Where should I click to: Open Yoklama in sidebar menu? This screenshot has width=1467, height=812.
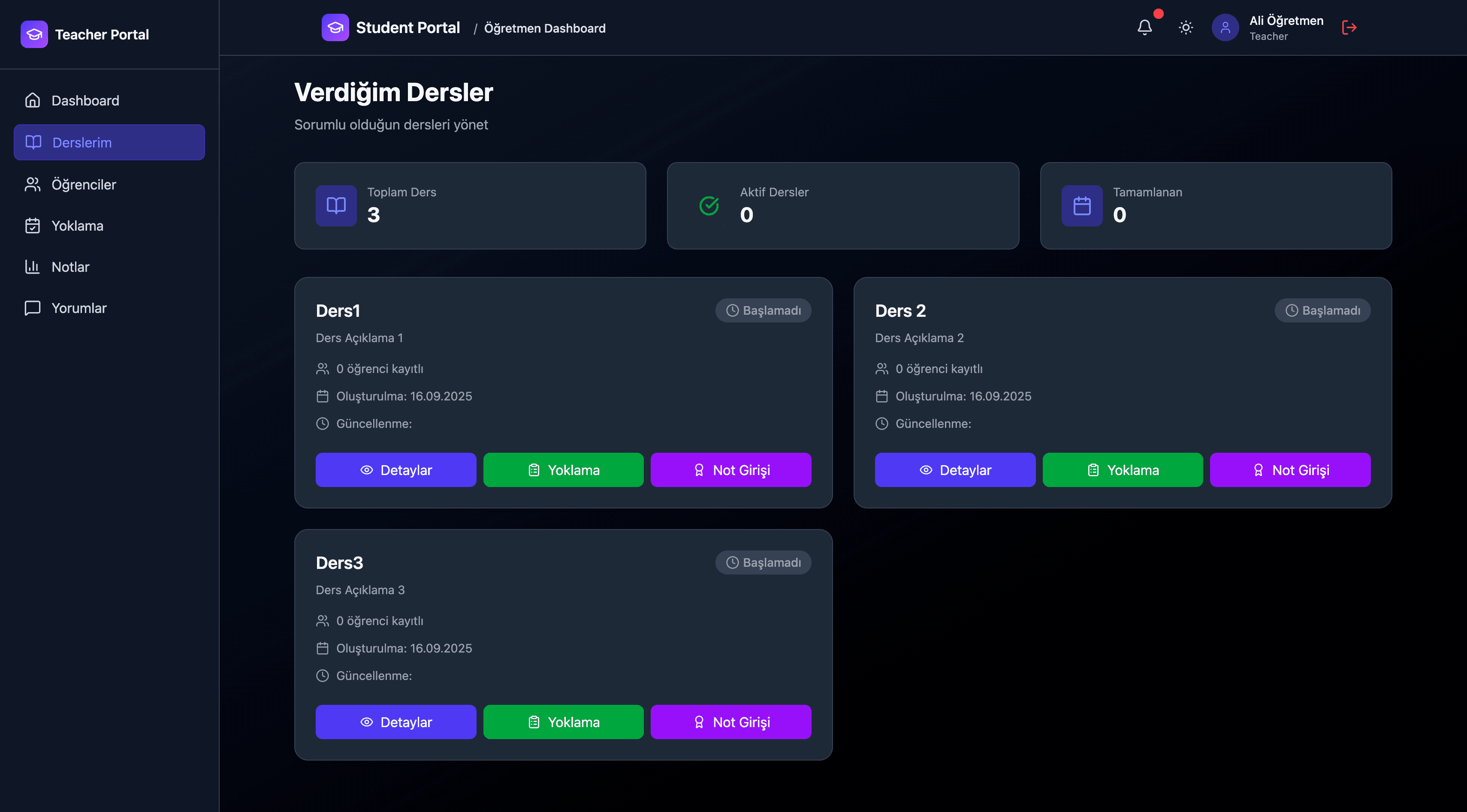point(77,226)
